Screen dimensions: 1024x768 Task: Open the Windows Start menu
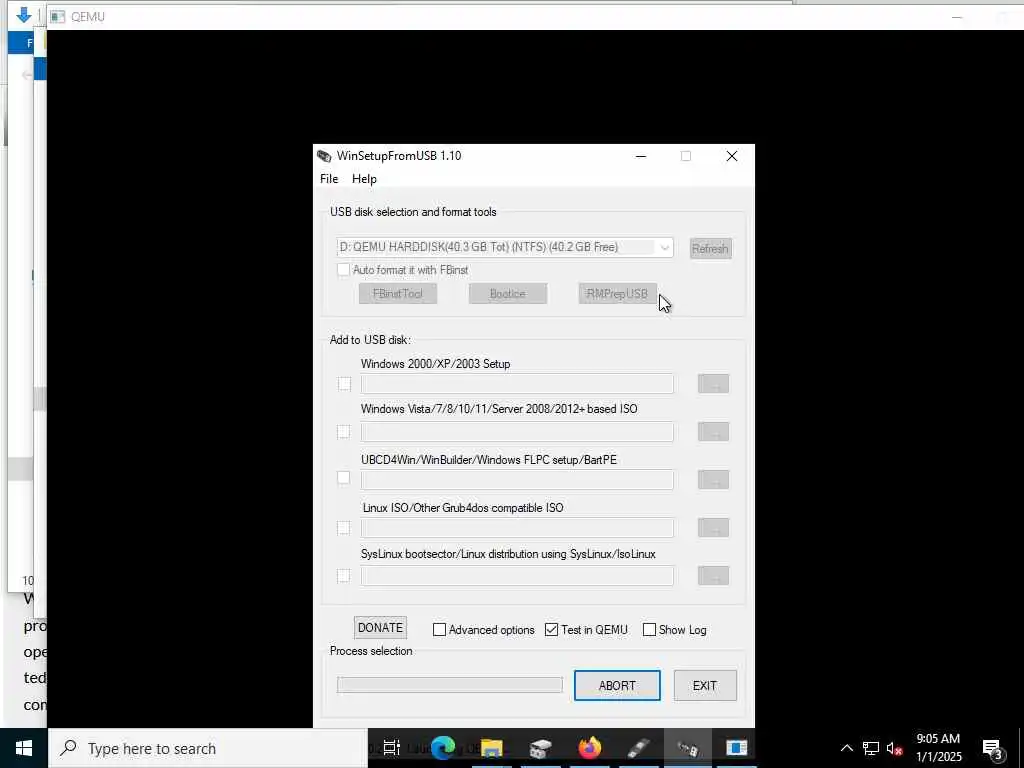coord(24,748)
